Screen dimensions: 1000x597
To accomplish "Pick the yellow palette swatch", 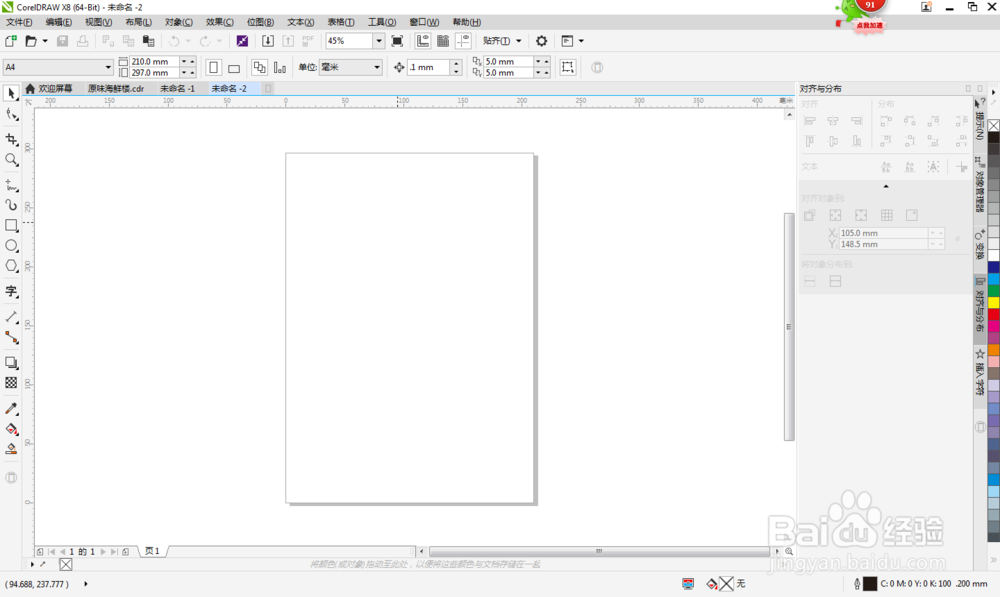I will pos(994,303).
